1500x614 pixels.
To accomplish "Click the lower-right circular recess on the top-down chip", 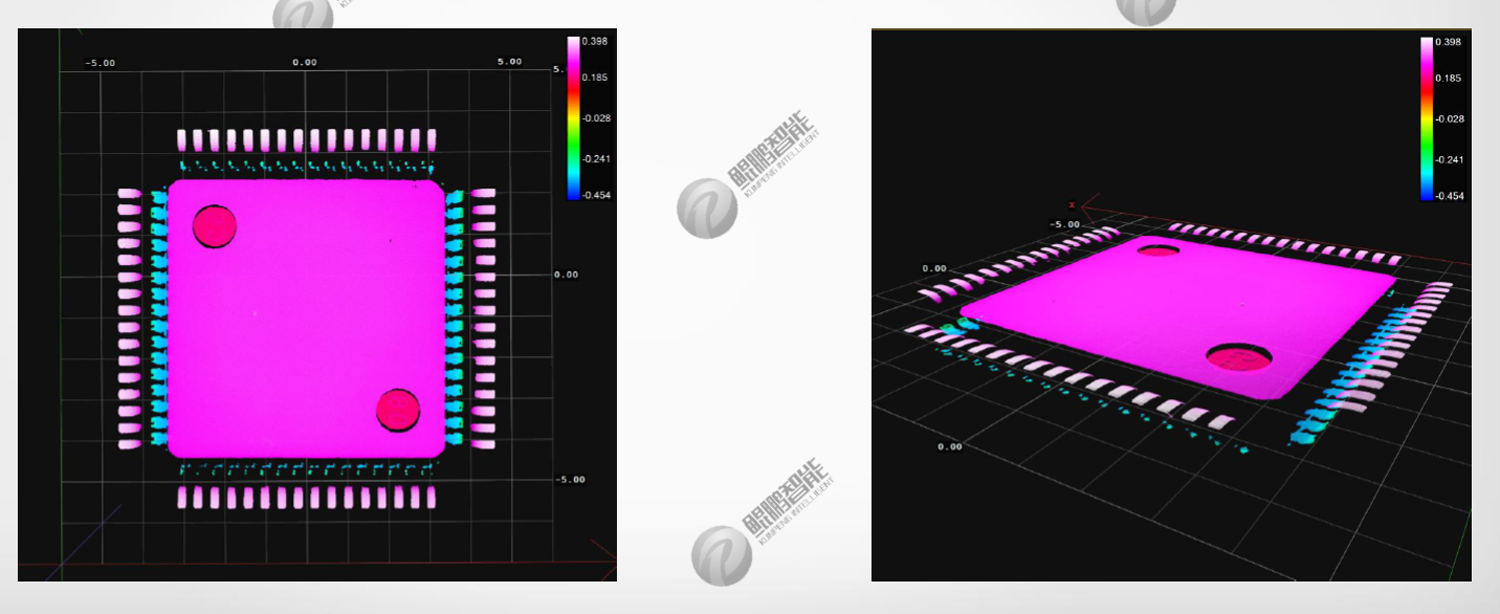I will 398,410.
